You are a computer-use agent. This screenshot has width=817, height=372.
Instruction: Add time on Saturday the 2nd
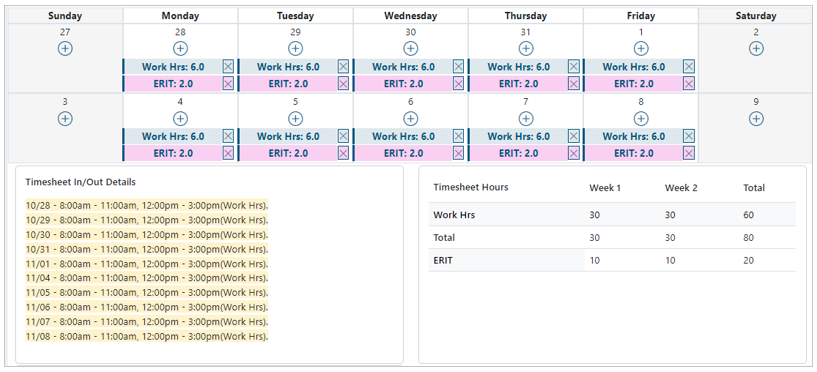pos(756,48)
